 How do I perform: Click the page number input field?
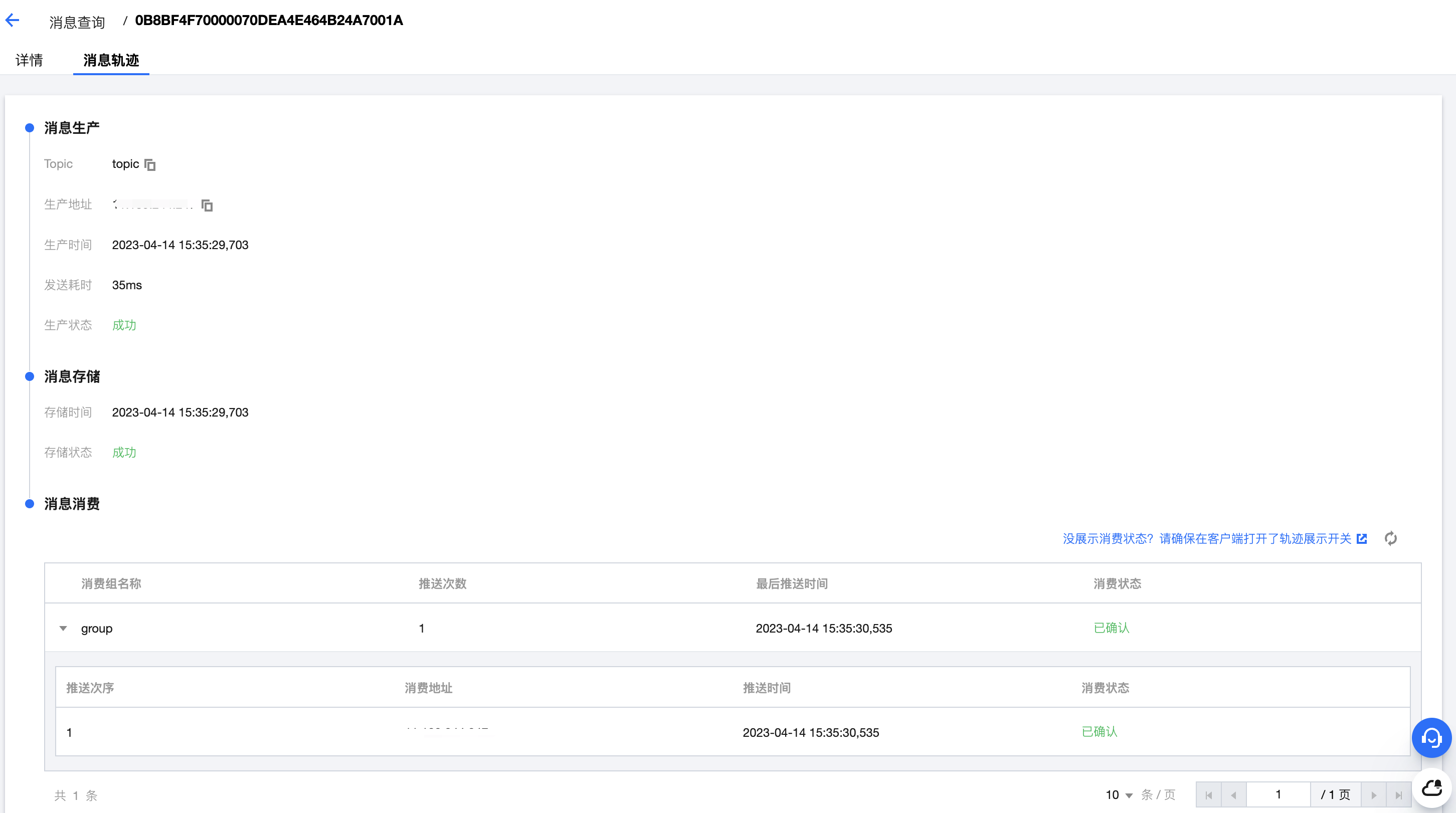[1278, 795]
